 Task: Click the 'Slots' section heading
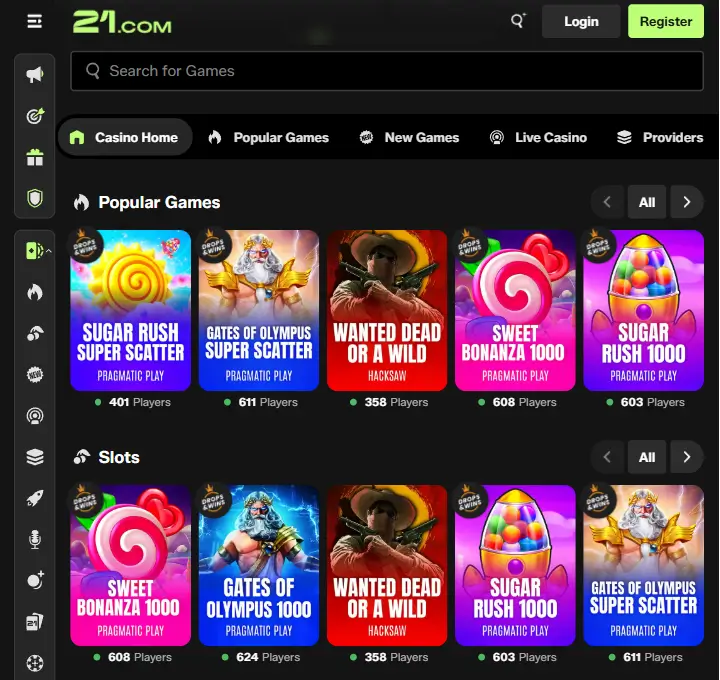tap(119, 457)
